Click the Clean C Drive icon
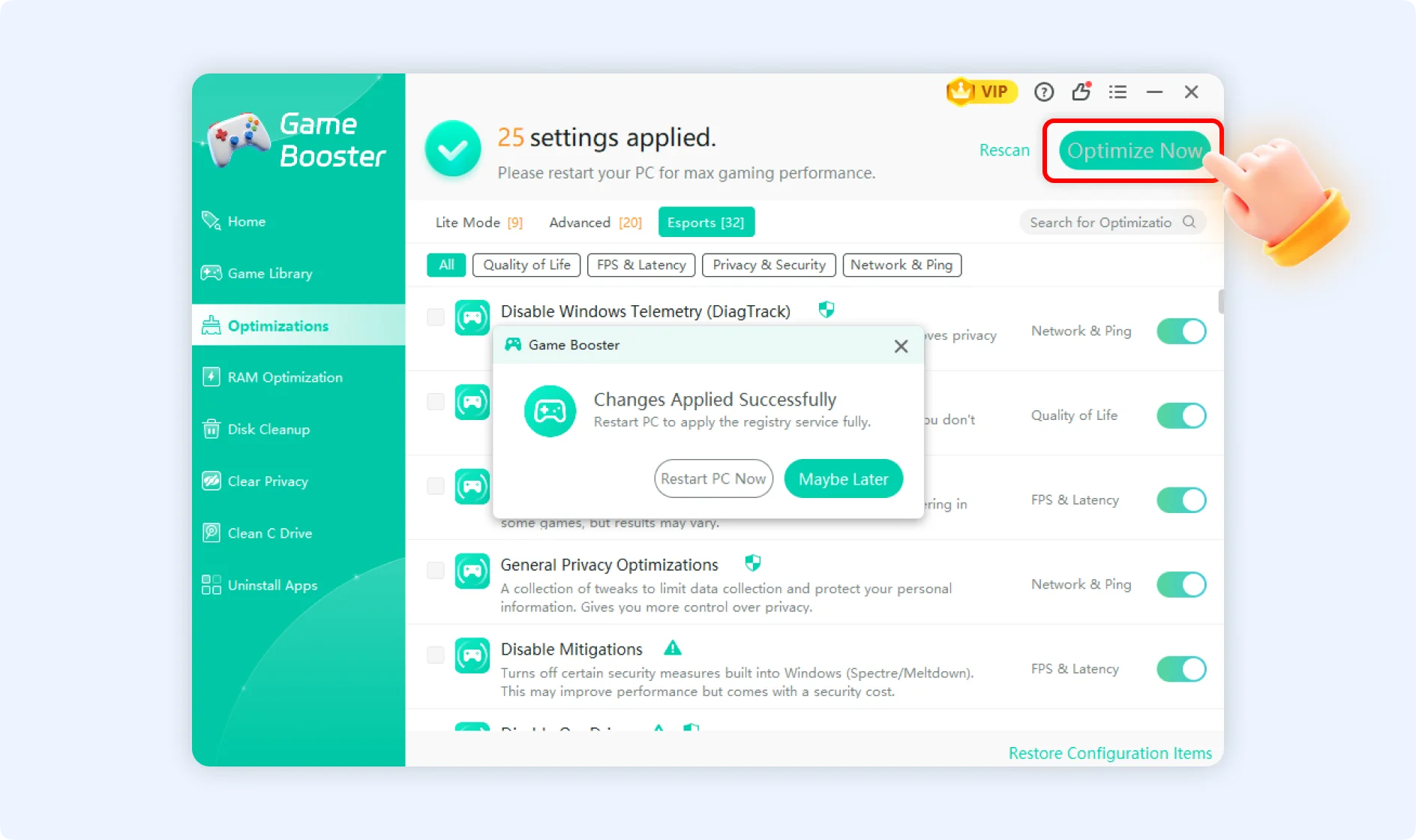The width and height of the screenshot is (1416, 840). tap(211, 532)
